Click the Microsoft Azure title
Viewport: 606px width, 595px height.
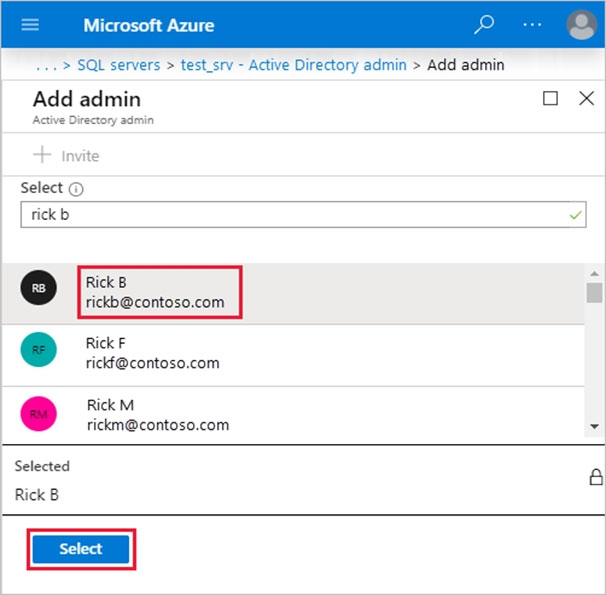(x=149, y=26)
